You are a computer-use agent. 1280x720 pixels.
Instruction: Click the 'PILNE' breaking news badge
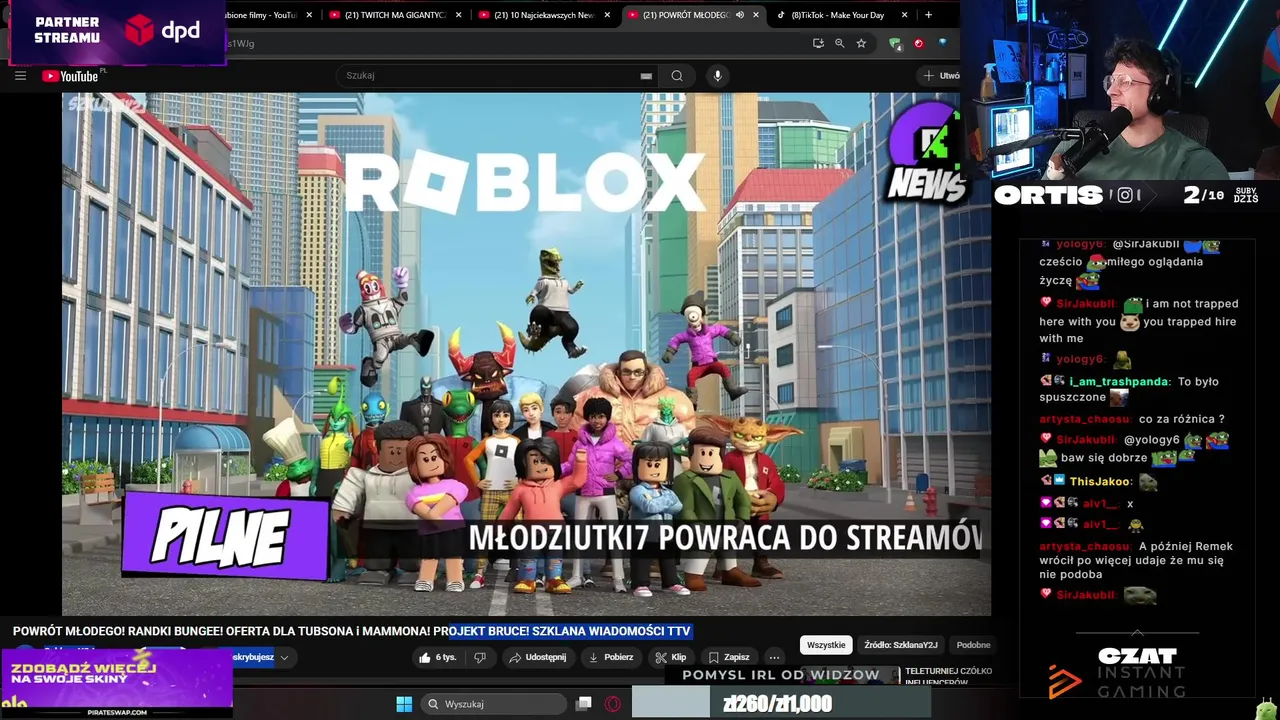coord(225,537)
